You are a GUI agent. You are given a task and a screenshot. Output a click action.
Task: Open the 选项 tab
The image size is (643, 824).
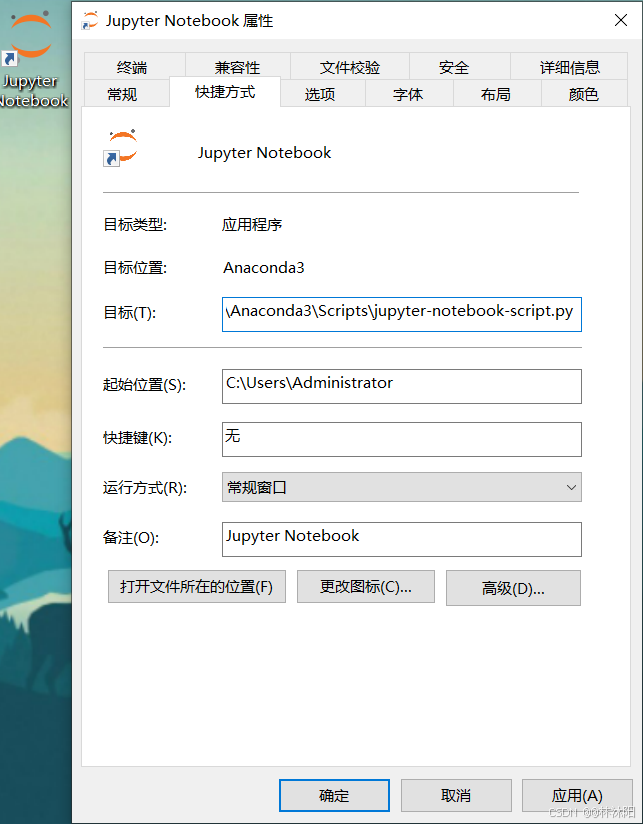click(323, 94)
